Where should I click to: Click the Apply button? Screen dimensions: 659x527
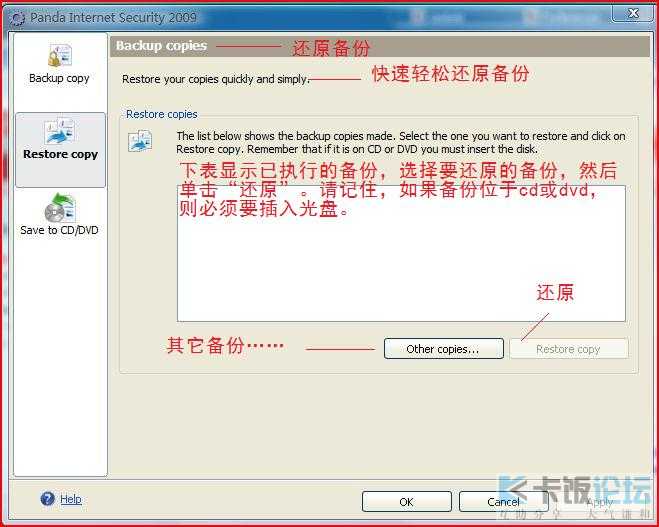point(599,502)
